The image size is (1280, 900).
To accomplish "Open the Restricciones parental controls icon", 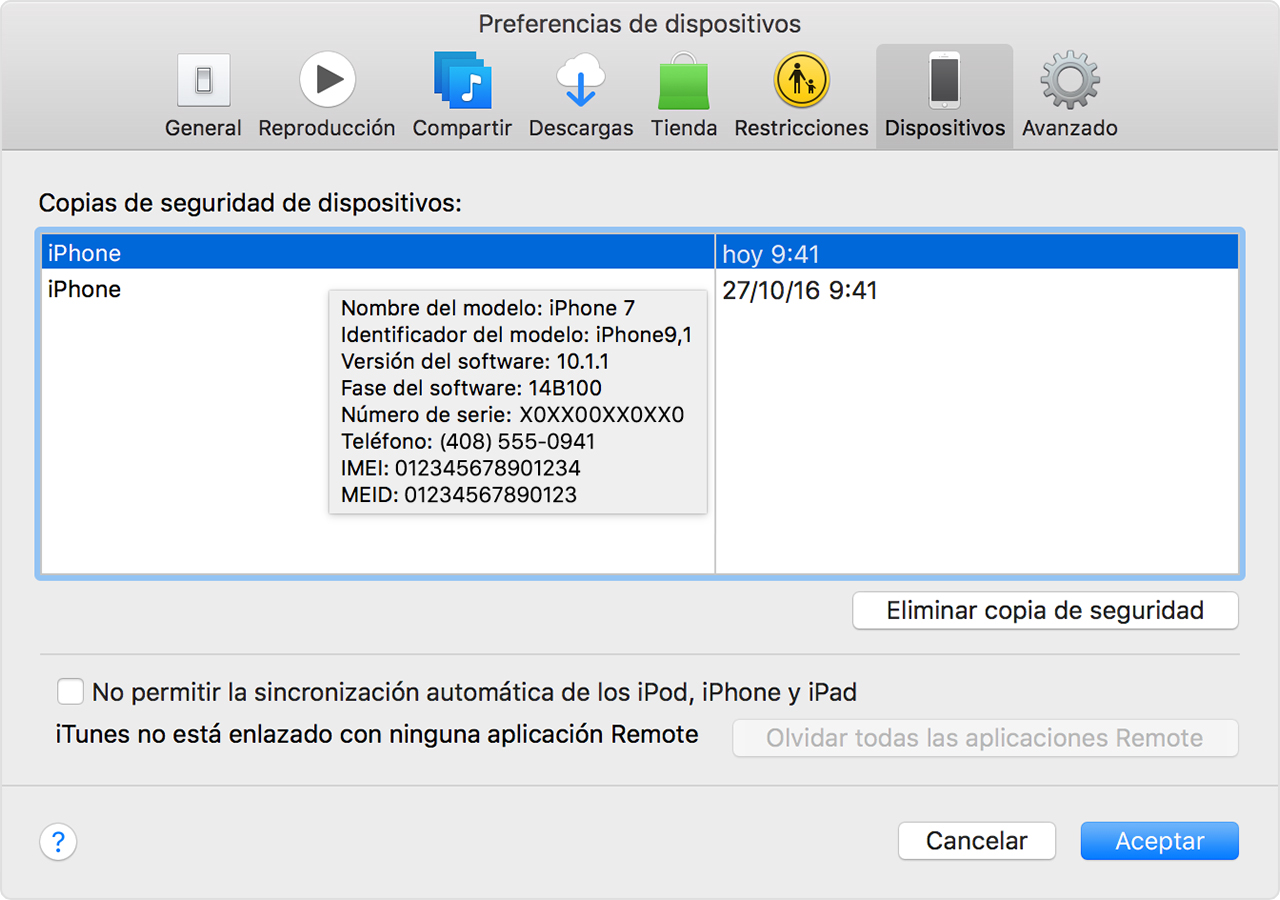I will [801, 81].
